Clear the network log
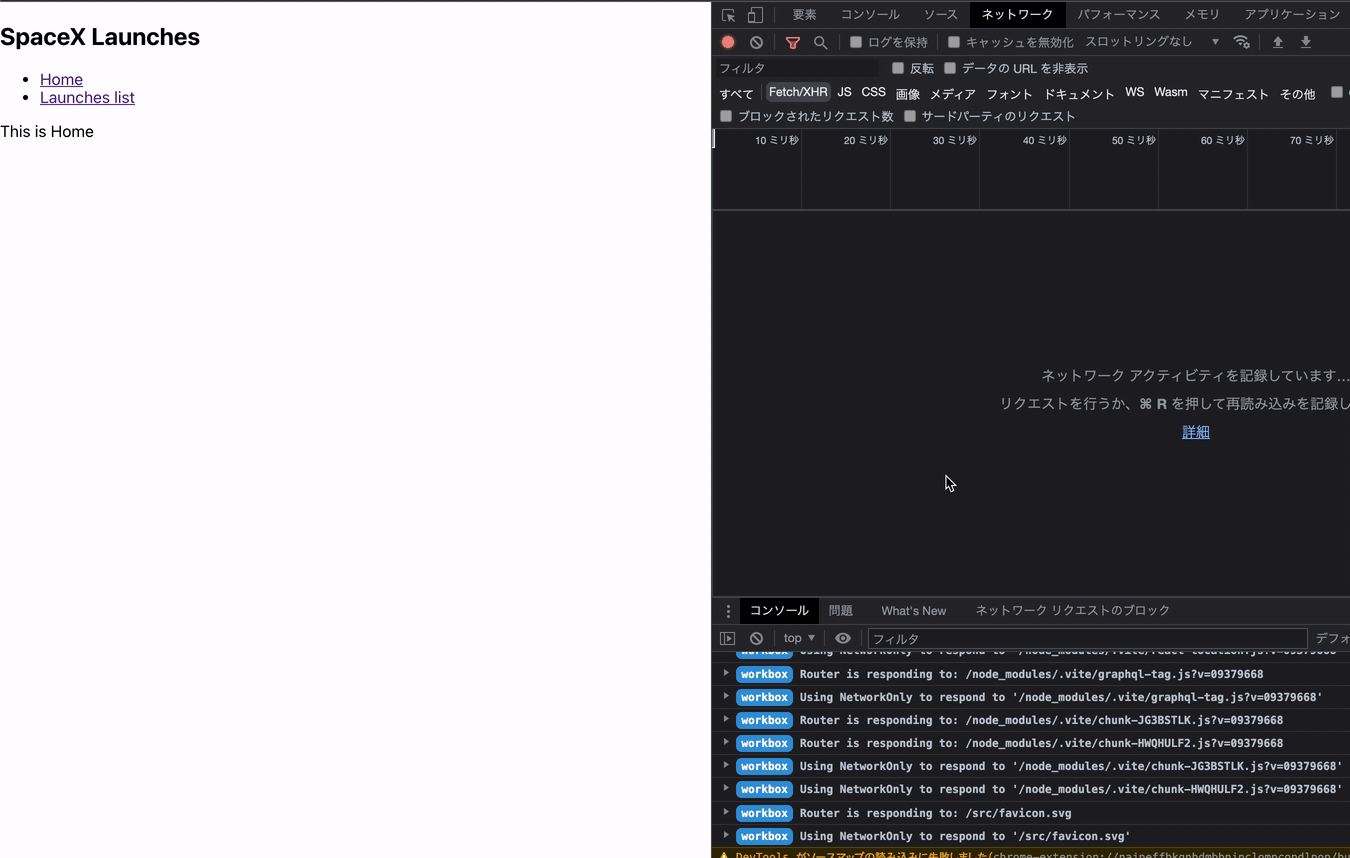Image resolution: width=1350 pixels, height=858 pixels. point(756,42)
